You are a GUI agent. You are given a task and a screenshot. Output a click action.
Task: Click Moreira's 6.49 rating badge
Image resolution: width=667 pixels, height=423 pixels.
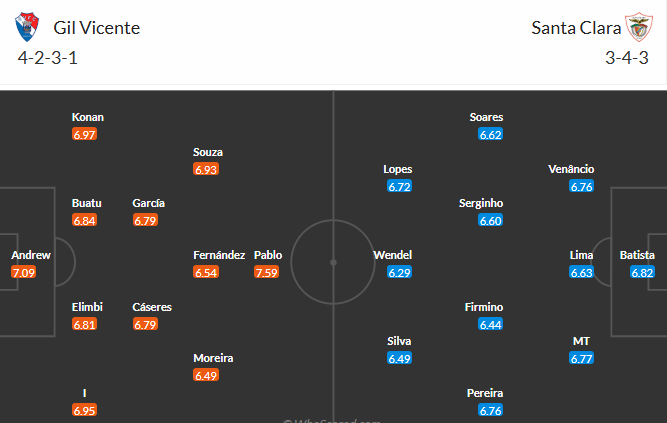(x=206, y=376)
